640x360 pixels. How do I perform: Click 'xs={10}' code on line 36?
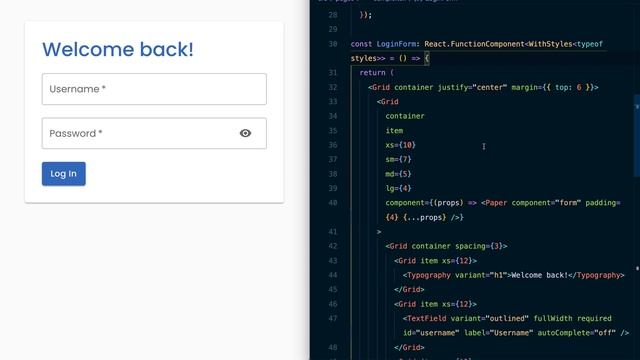point(400,145)
